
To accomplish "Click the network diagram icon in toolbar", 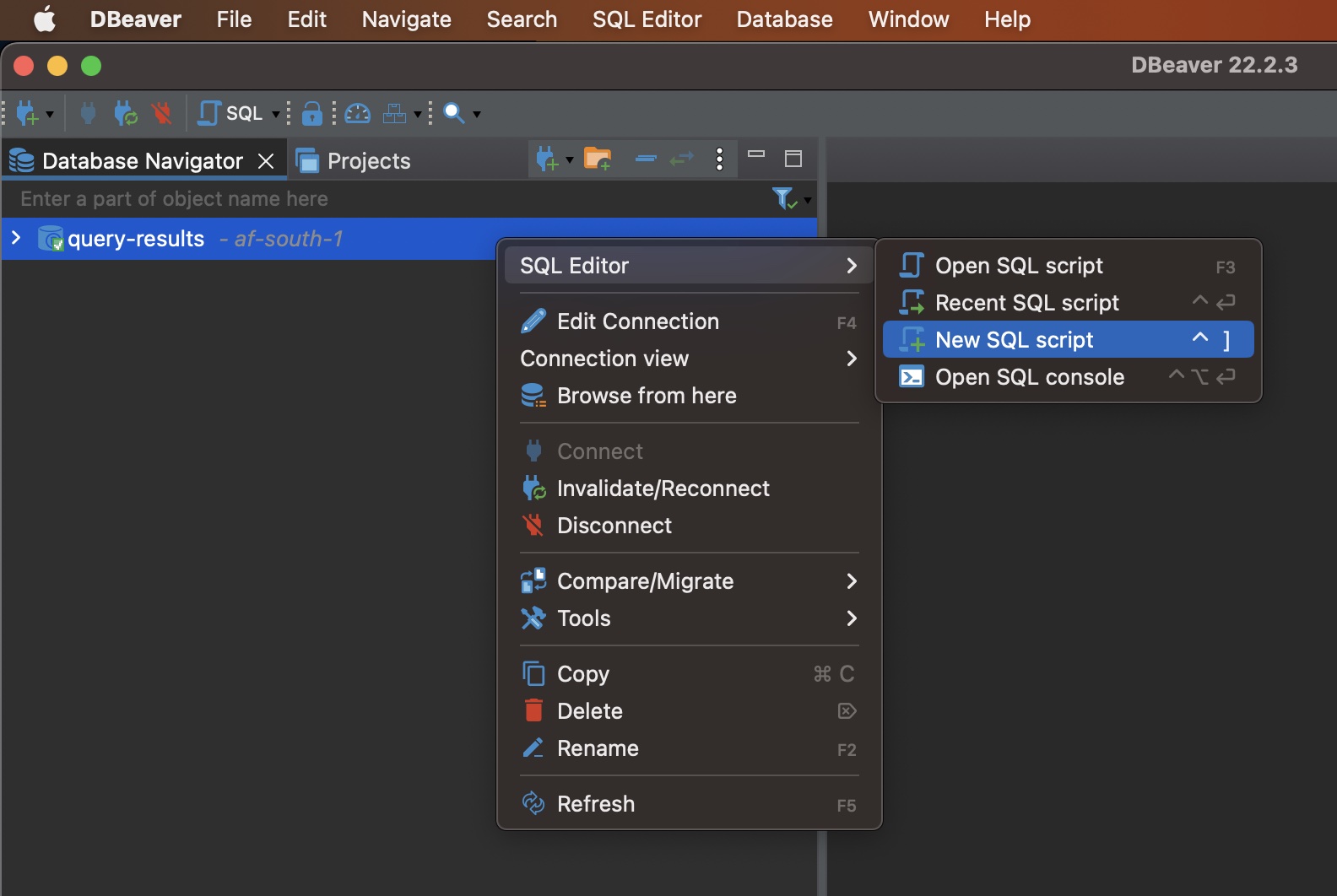I will click(394, 113).
